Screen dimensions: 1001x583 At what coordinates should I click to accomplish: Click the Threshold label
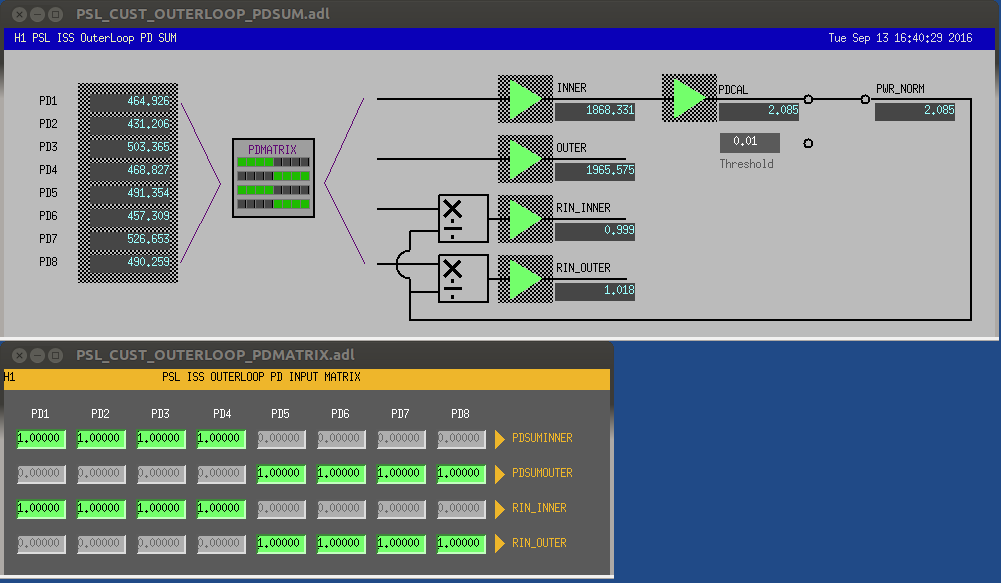point(746,164)
